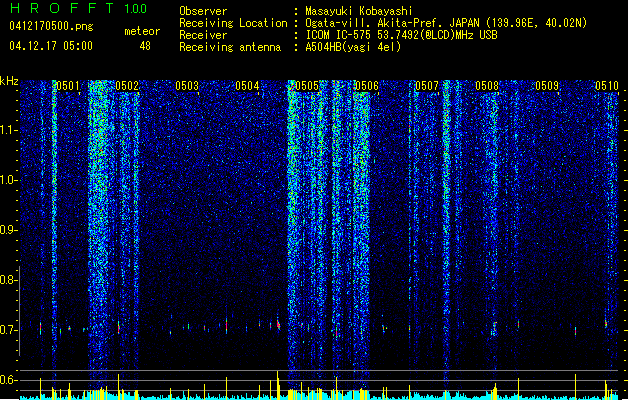Viewport: 629px width, 400px height.
Task: Click the 0501 time marker
Action: pyautogui.click(x=67, y=85)
